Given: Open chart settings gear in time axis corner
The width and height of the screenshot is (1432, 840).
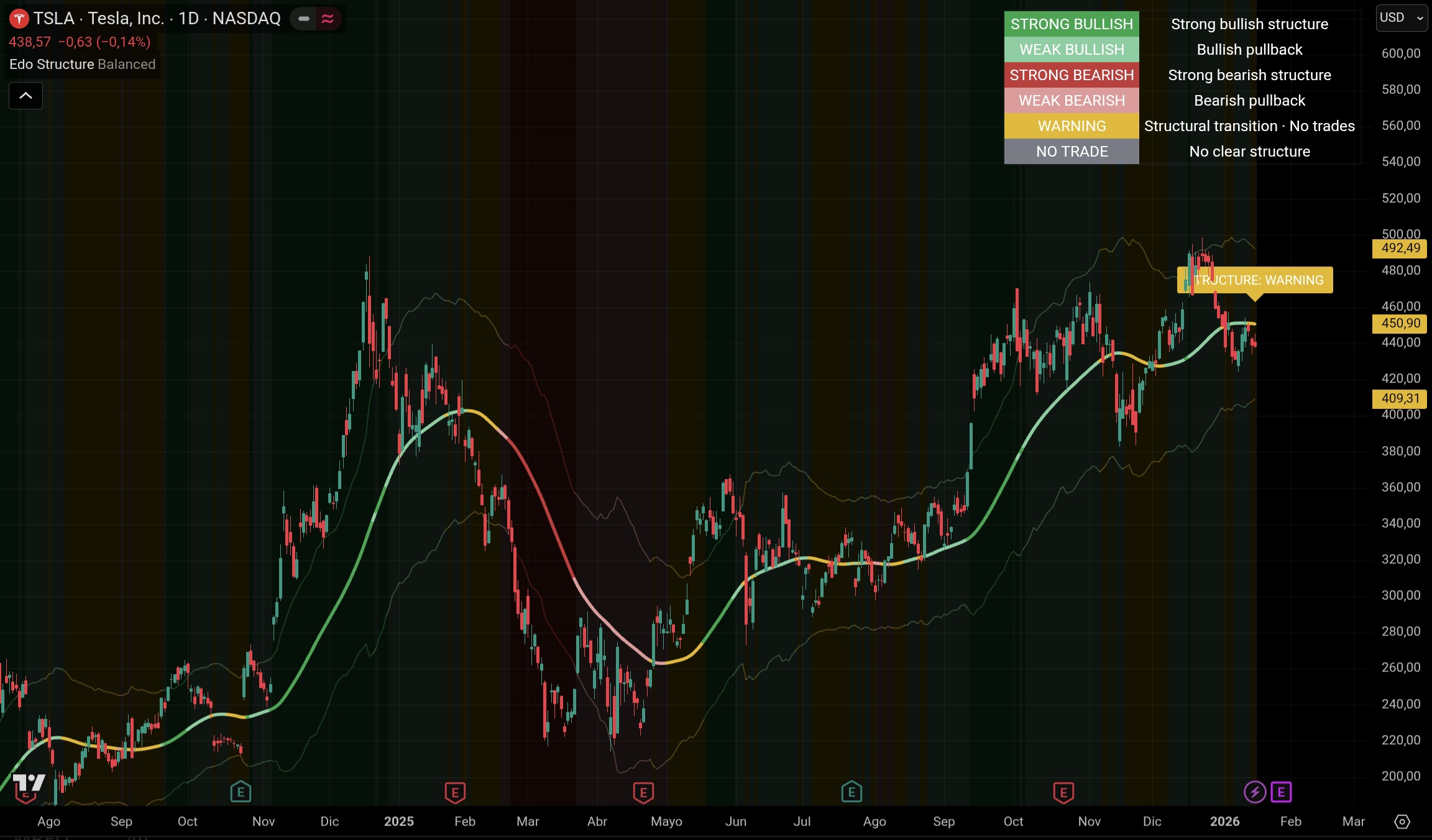Looking at the screenshot, I should point(1402,821).
